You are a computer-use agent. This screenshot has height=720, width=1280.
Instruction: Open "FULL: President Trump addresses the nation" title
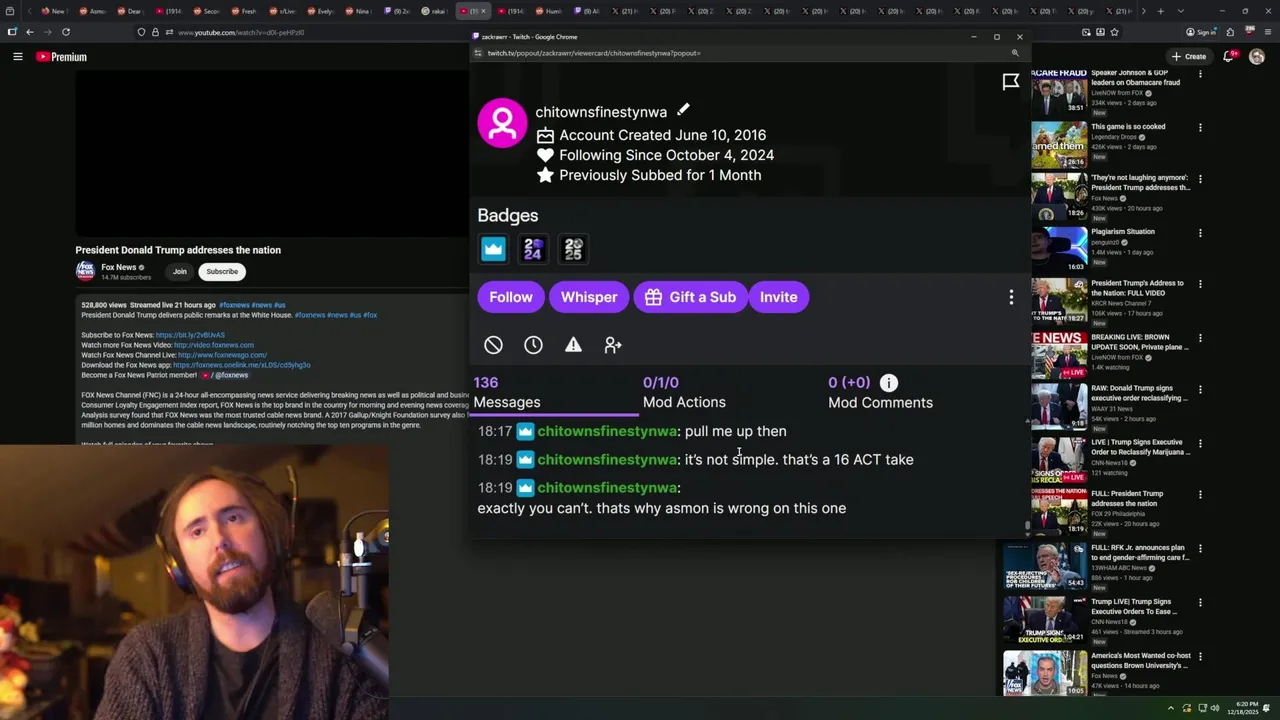point(1127,498)
